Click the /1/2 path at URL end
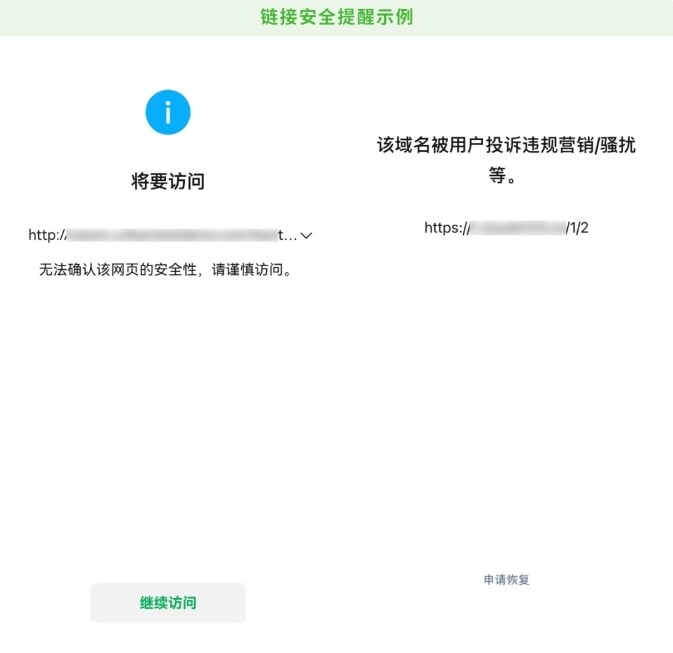 [577, 228]
